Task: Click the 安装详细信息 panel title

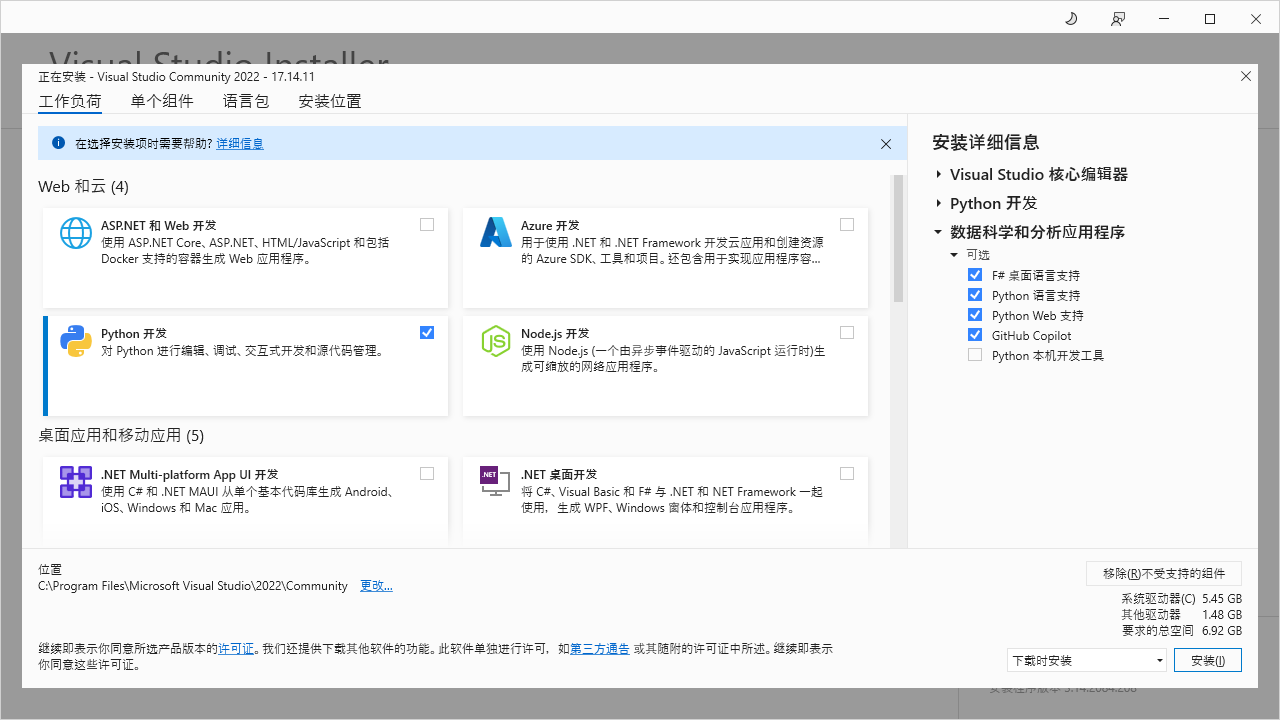Action: 985,142
